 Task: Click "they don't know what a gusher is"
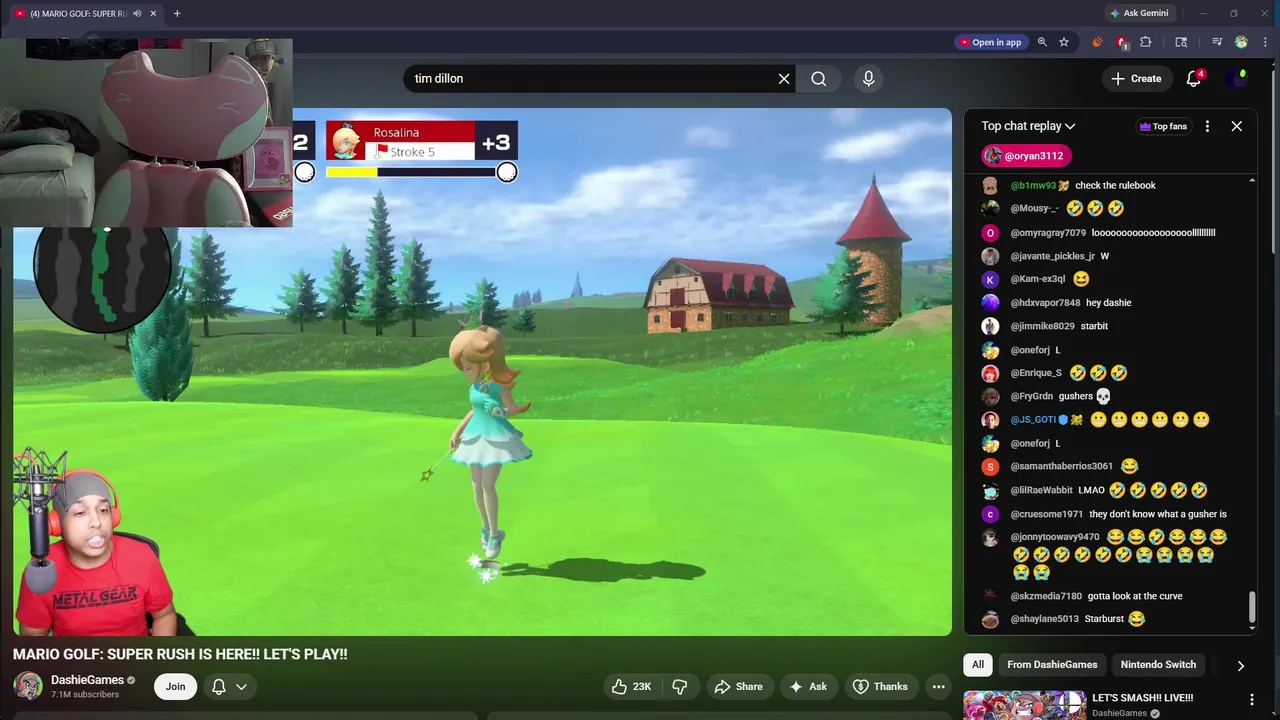(1158, 514)
